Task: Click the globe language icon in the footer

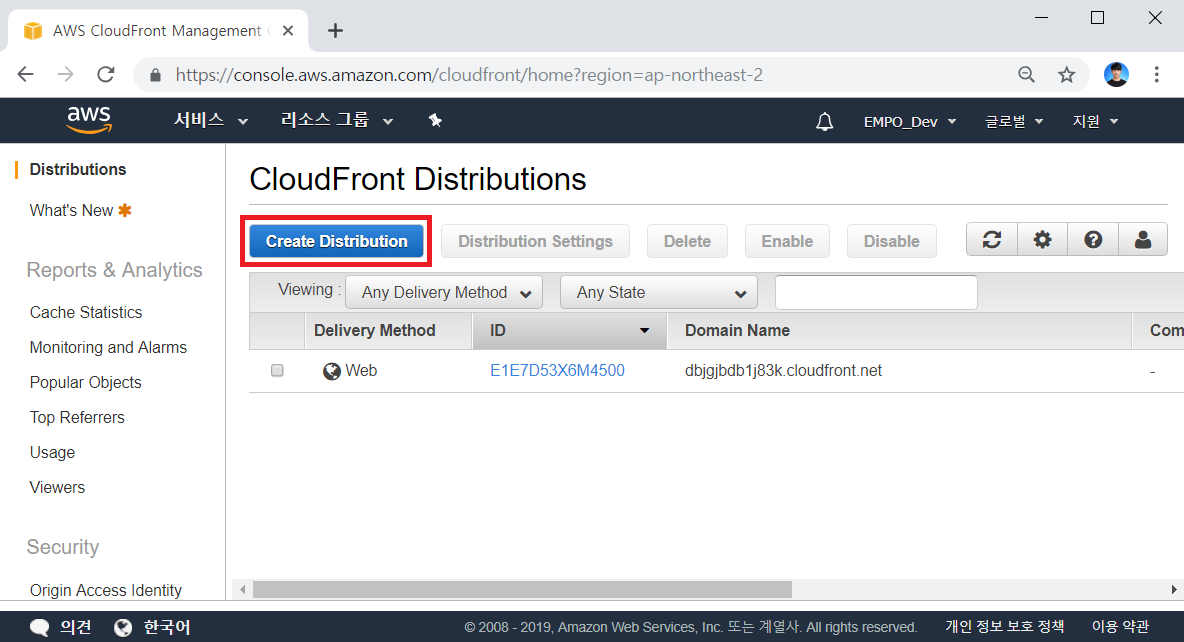Action: pyautogui.click(x=123, y=627)
